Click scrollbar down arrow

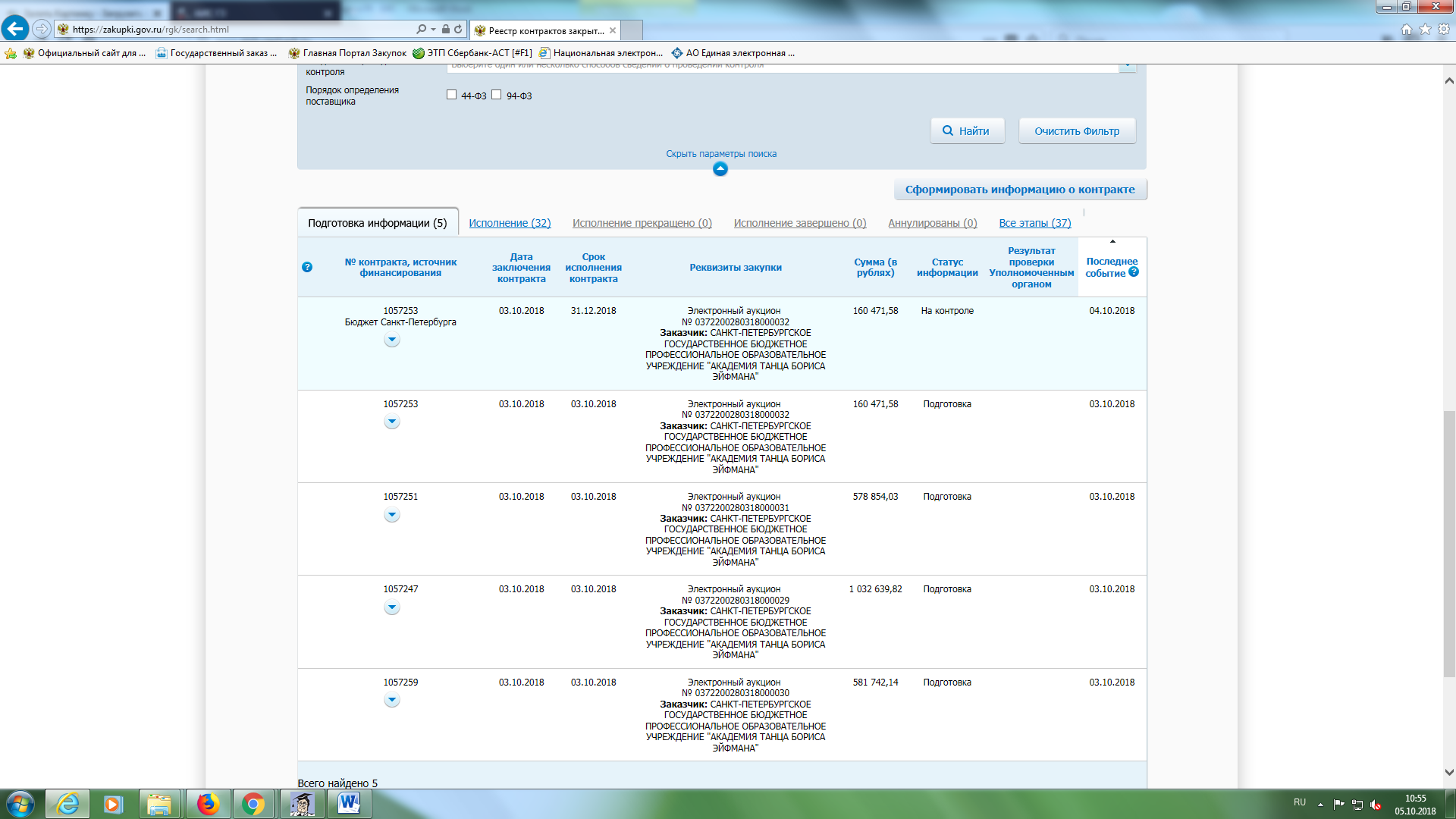[x=1449, y=773]
